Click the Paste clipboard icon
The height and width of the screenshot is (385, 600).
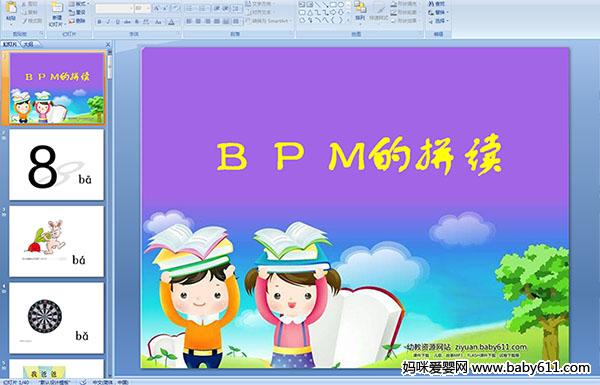tap(11, 8)
